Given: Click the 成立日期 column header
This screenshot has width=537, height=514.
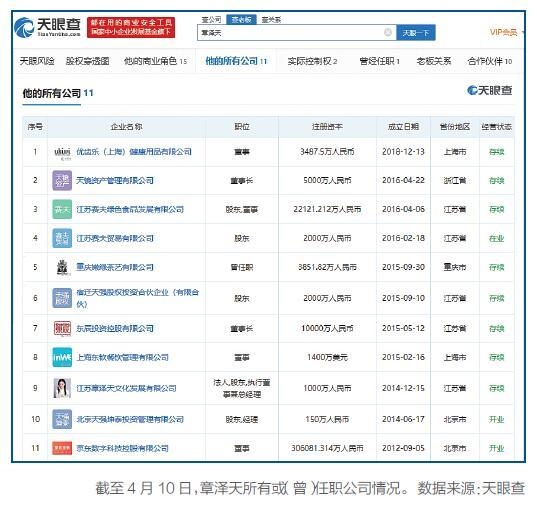Looking at the screenshot, I should (x=403, y=127).
